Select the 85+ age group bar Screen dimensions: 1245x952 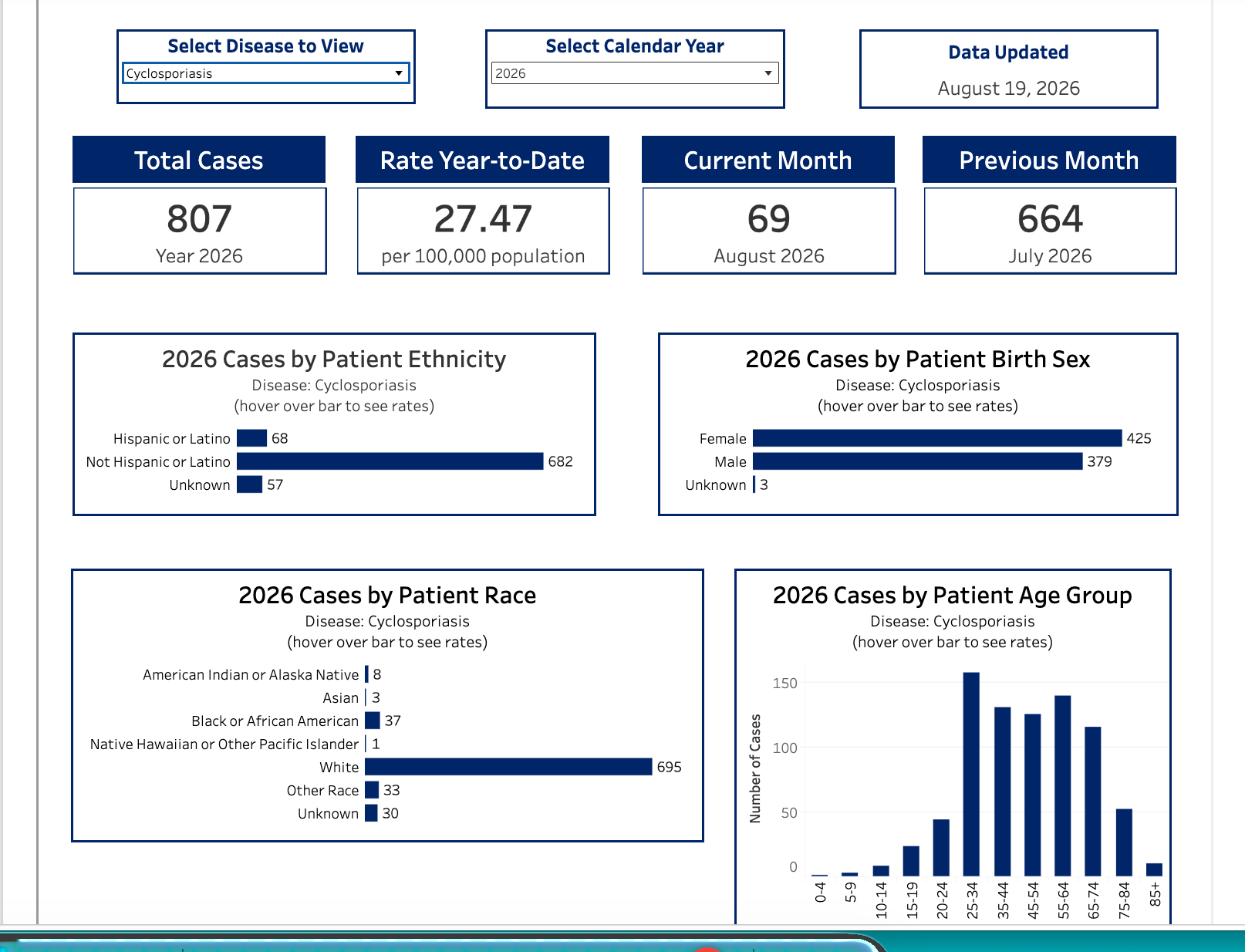pyautogui.click(x=1154, y=869)
